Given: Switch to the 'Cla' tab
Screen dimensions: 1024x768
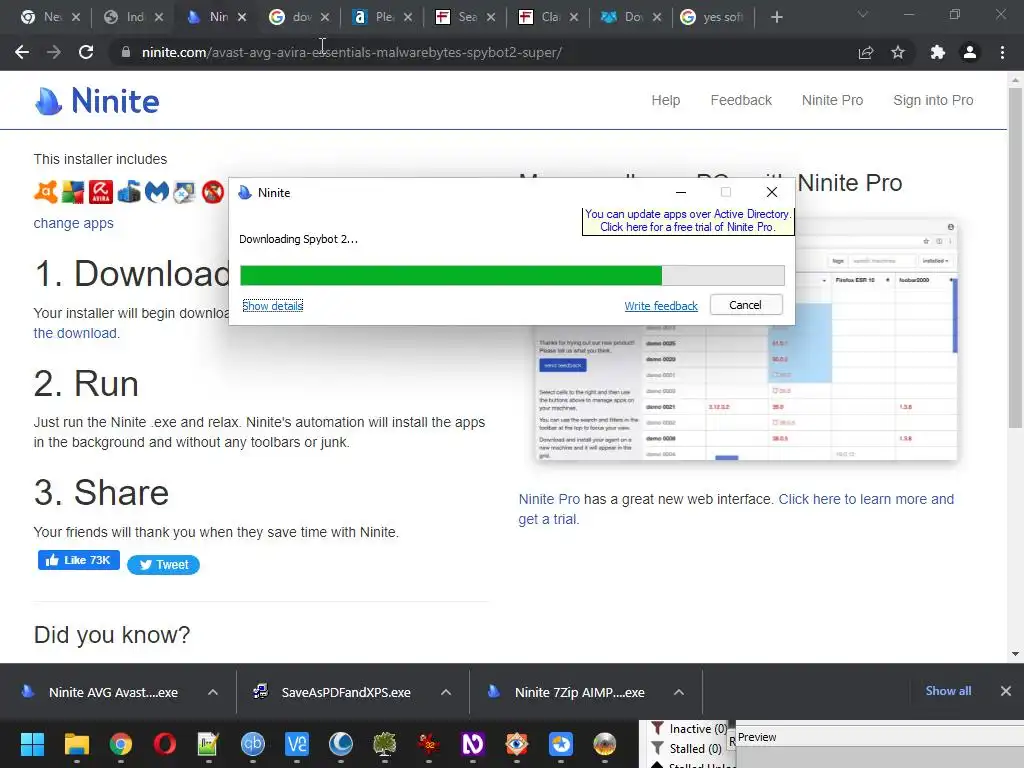Looking at the screenshot, I should pyautogui.click(x=549, y=18).
